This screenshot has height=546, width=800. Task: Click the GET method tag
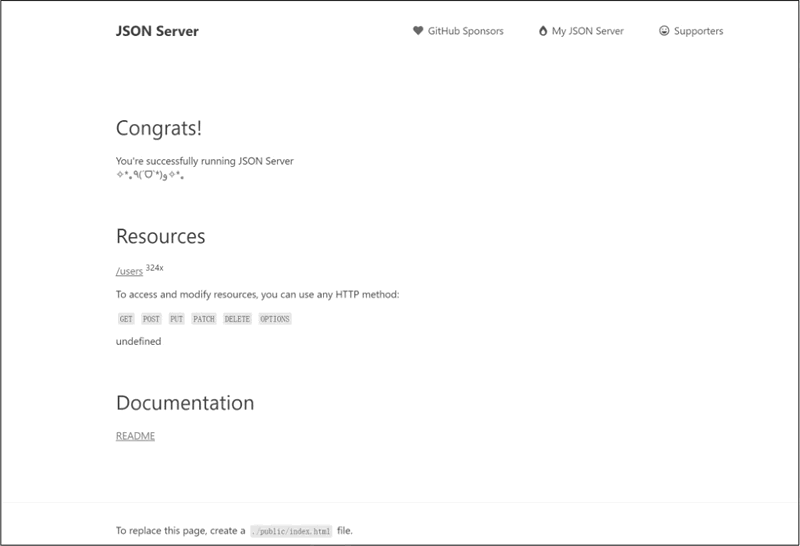(126, 319)
